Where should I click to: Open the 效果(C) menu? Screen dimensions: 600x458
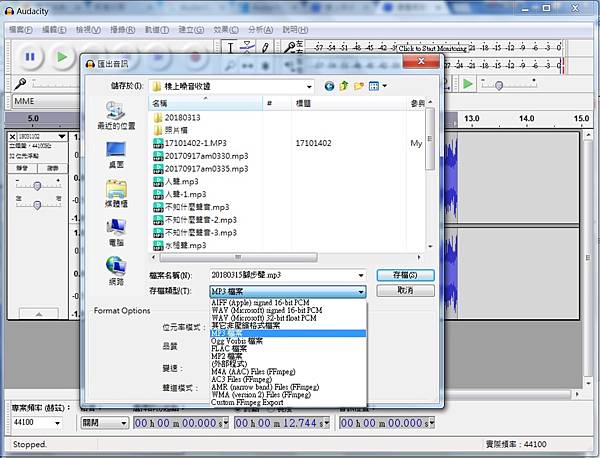(x=226, y=30)
